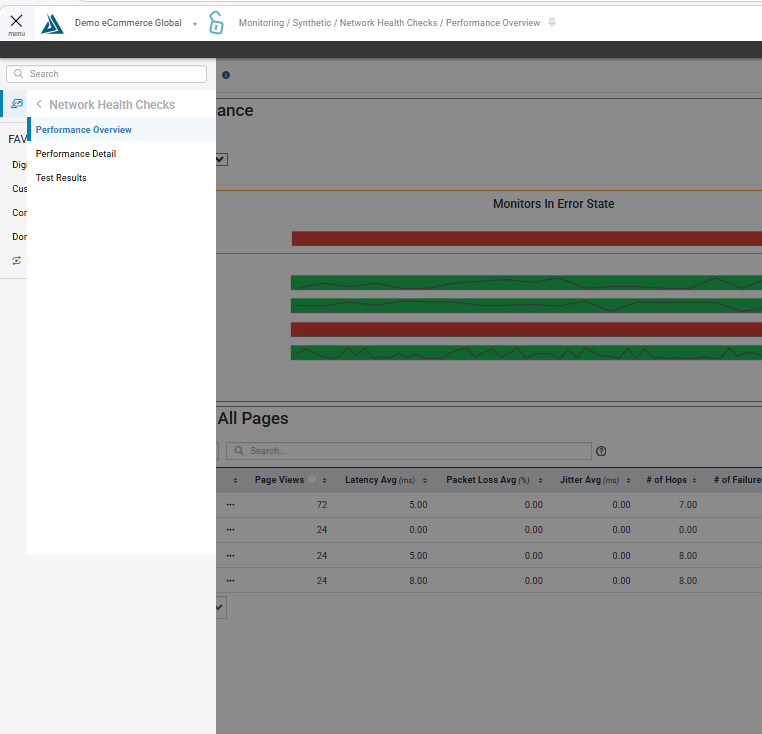Image resolution: width=762 pixels, height=734 pixels.
Task: Focus the sidebar Search field
Action: [x=106, y=74]
